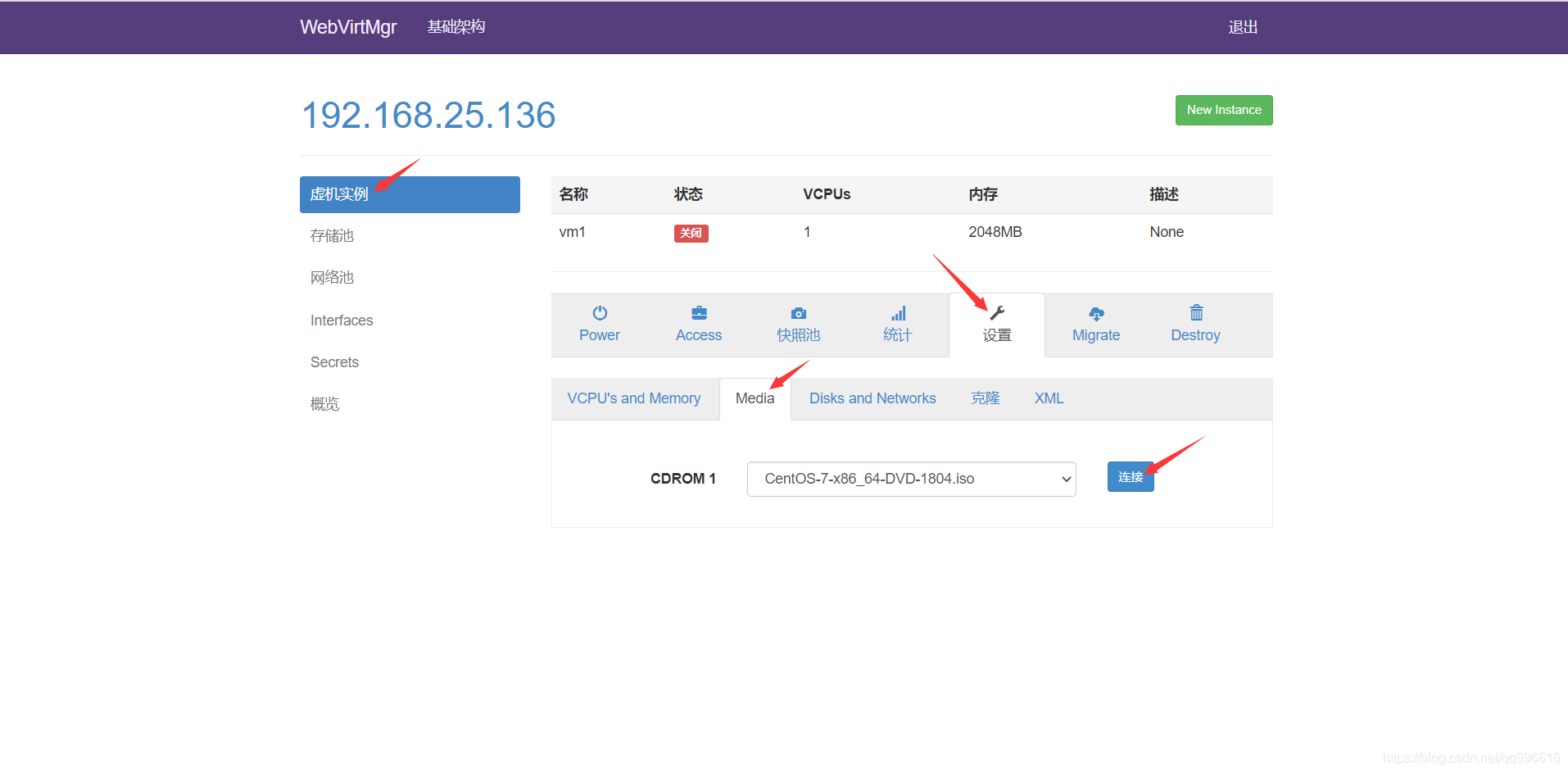Click the 统计 tab label
The height and width of the screenshot is (773, 1568).
[898, 335]
